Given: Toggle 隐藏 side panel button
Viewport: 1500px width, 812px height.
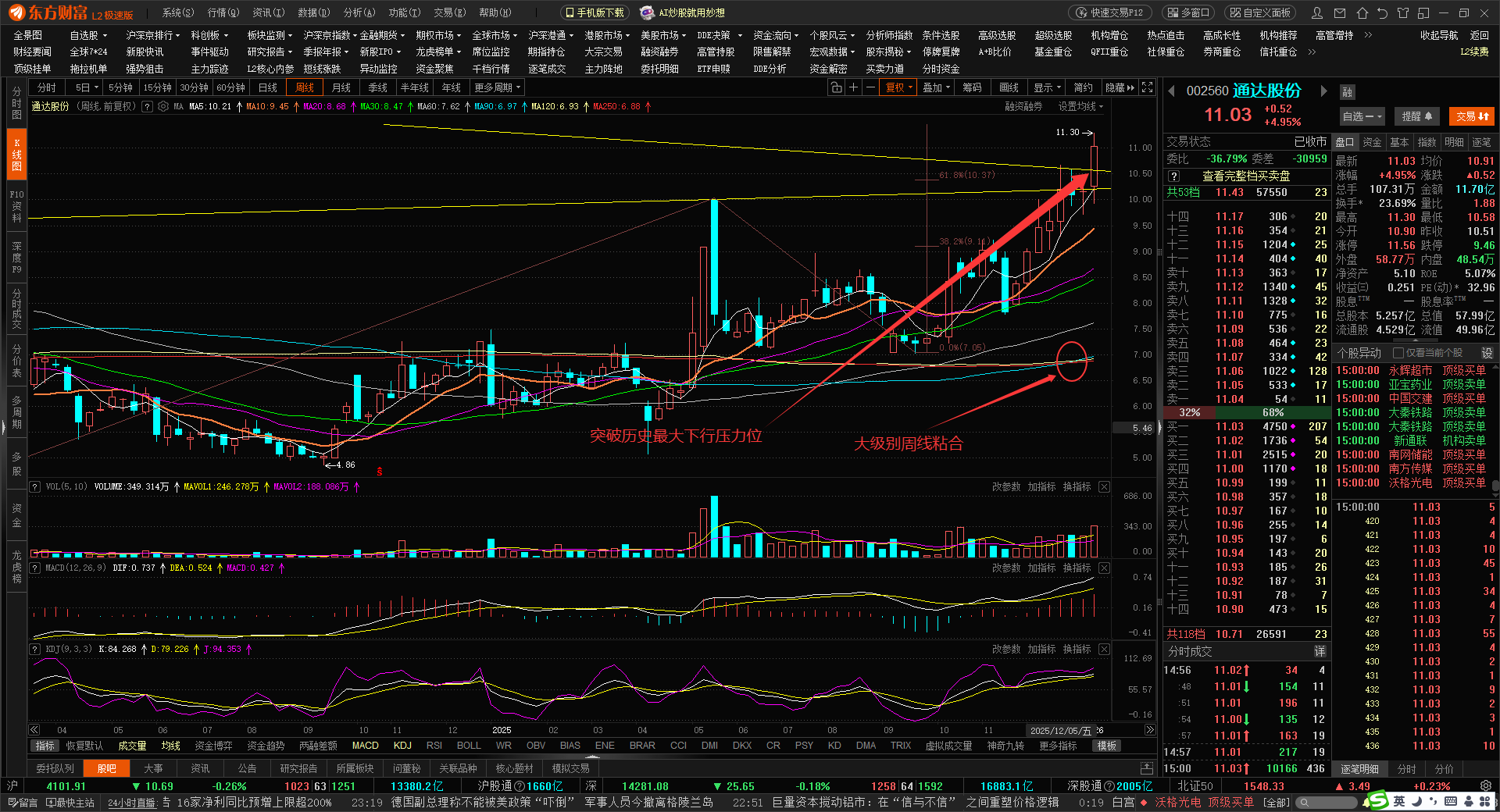Looking at the screenshot, I should pyautogui.click(x=1120, y=87).
